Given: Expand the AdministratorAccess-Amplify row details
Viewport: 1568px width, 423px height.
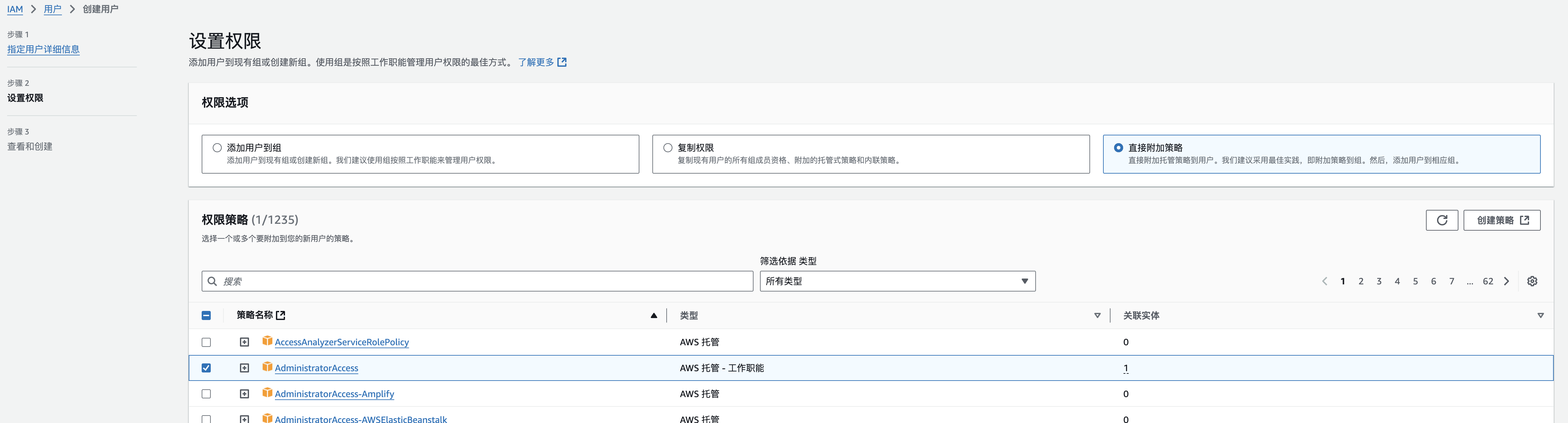Looking at the screenshot, I should pos(244,394).
